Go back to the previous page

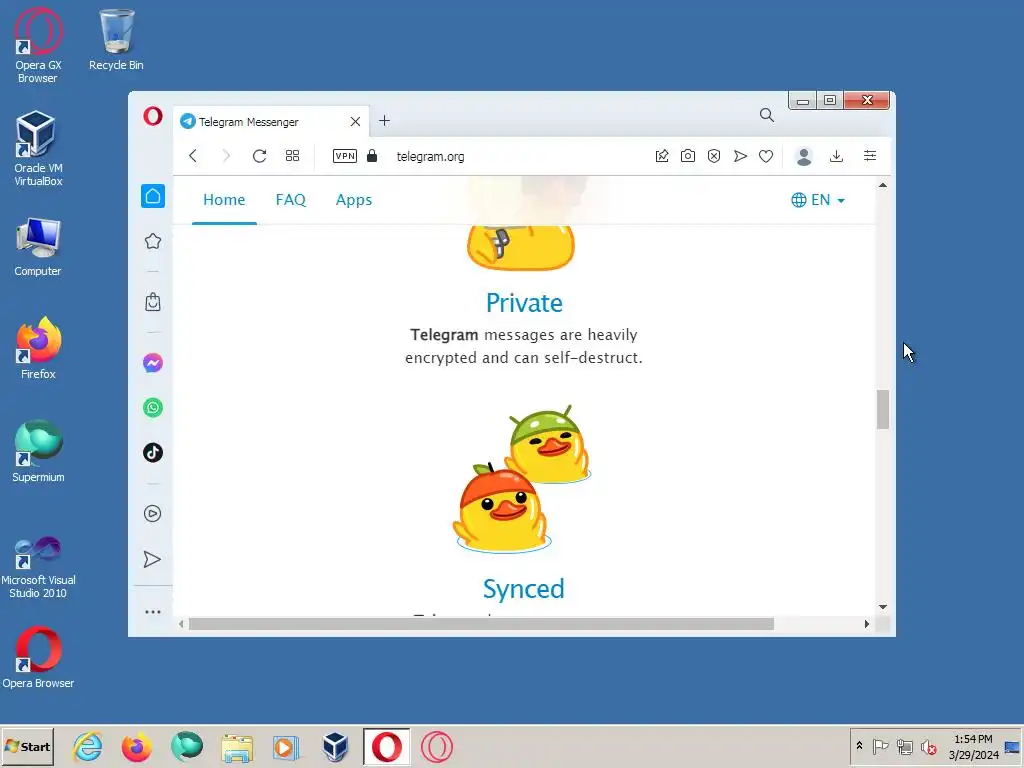pos(193,156)
